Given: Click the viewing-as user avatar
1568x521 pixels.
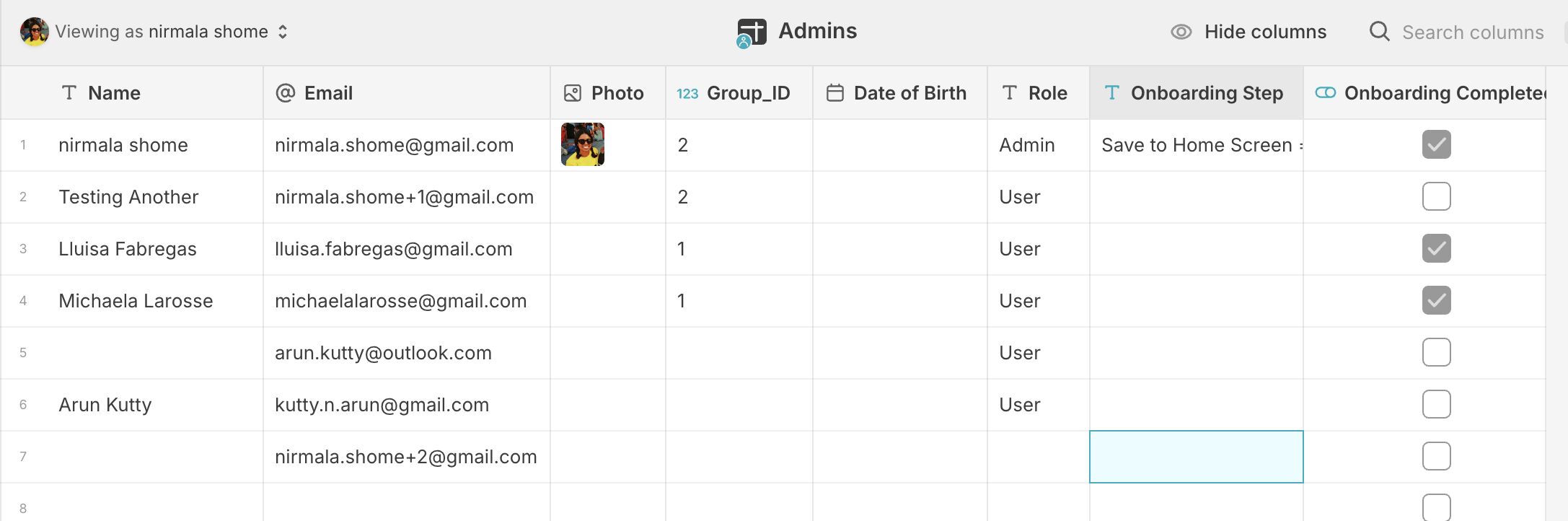Looking at the screenshot, I should click(34, 32).
